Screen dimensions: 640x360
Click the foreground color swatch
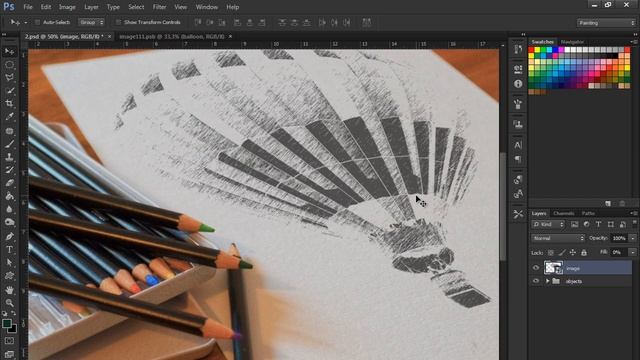7,324
